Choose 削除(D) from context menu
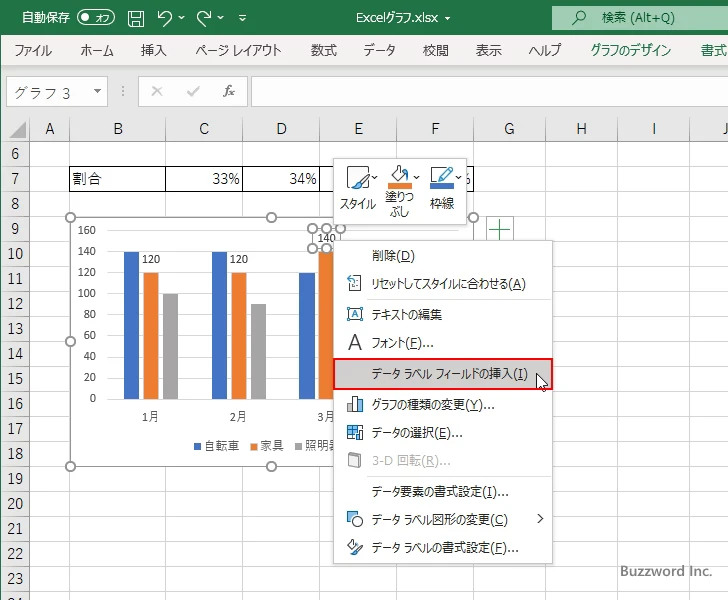 pyautogui.click(x=443, y=255)
